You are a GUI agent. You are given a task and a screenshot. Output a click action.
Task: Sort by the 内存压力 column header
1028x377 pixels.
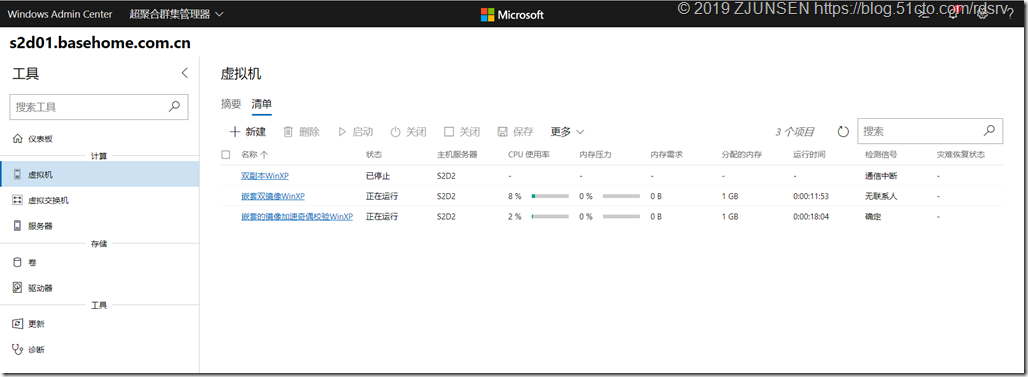595,155
